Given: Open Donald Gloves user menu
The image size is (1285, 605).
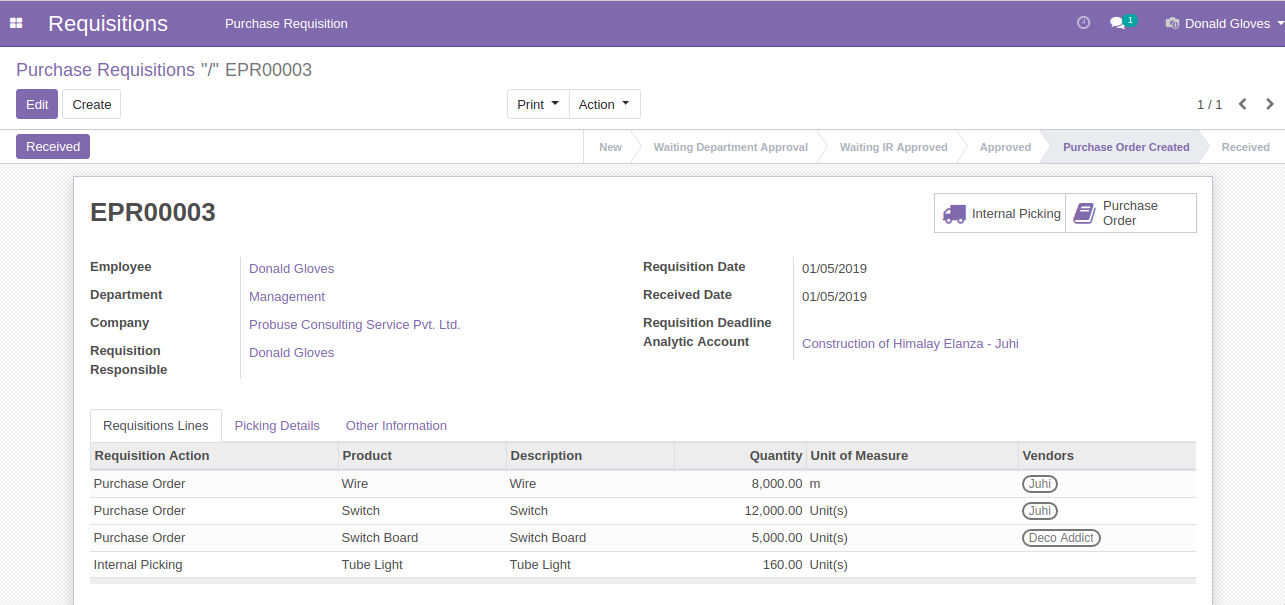Looking at the screenshot, I should [x=1224, y=23].
